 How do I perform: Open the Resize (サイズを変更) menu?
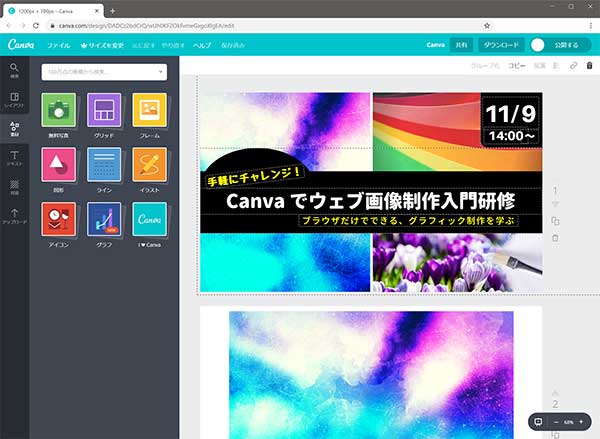(x=102, y=45)
